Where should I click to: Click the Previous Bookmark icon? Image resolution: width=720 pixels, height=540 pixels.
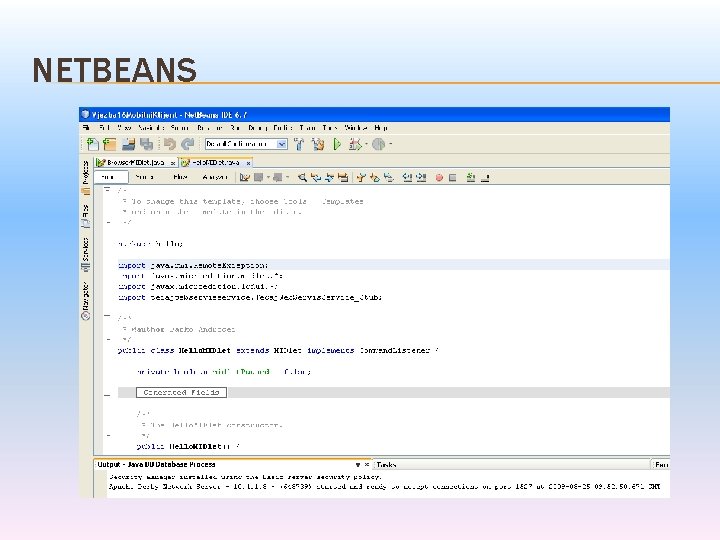click(x=361, y=177)
